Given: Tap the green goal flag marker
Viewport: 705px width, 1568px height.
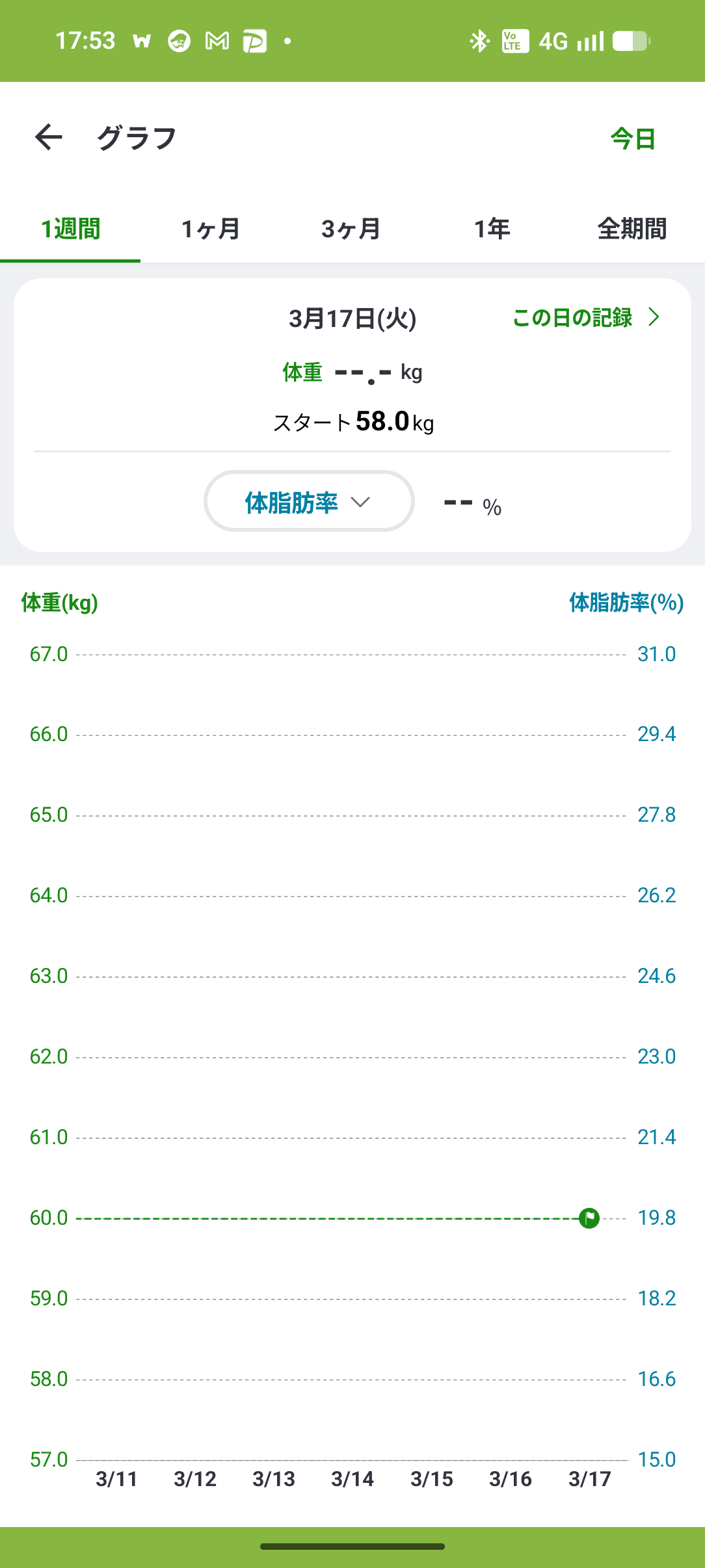Looking at the screenshot, I should [589, 1218].
